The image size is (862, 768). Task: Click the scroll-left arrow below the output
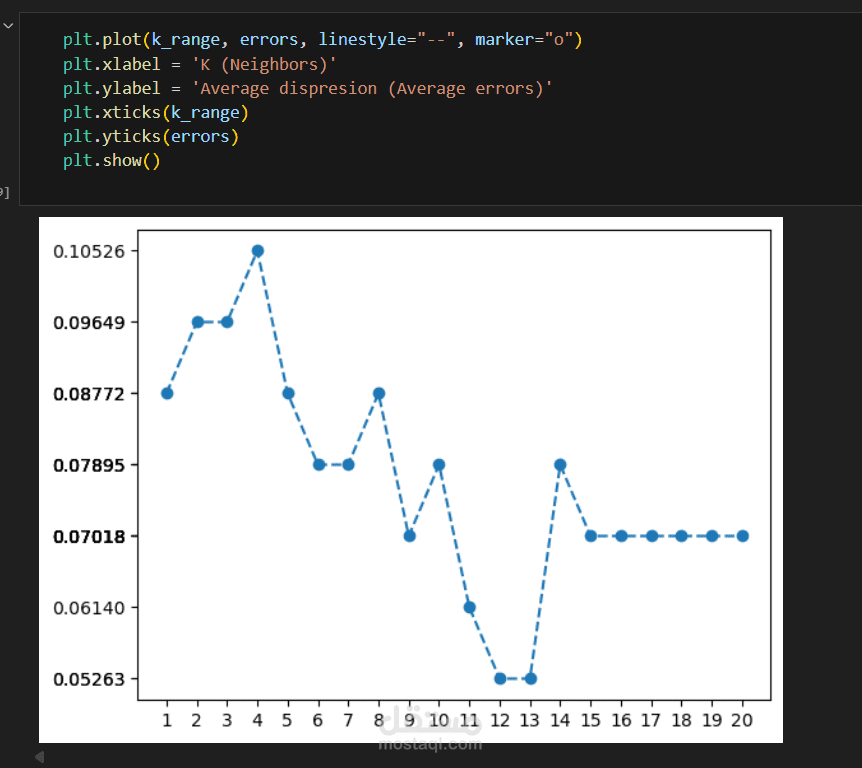[40, 757]
